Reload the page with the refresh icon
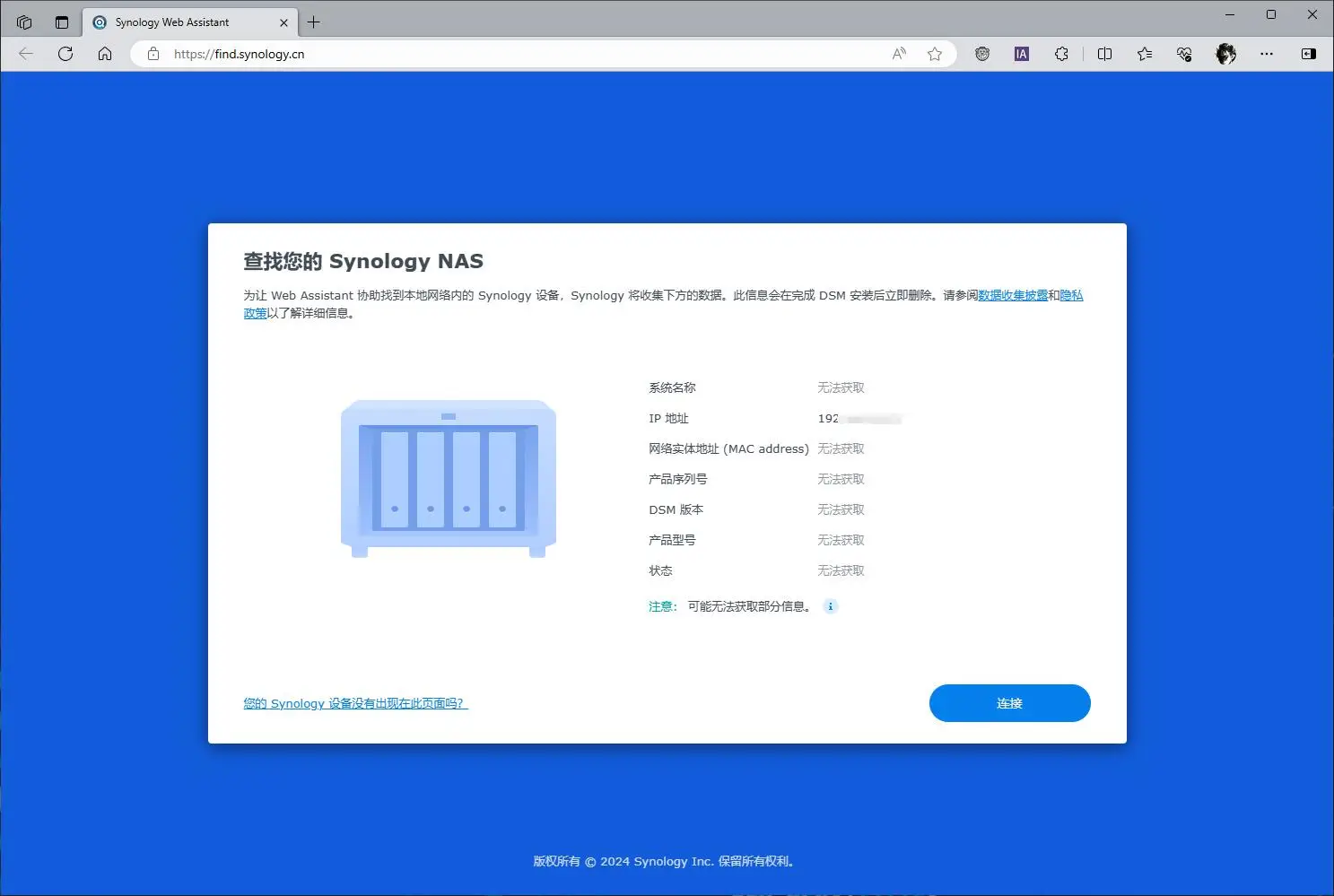Image resolution: width=1334 pixels, height=896 pixels. coord(65,54)
